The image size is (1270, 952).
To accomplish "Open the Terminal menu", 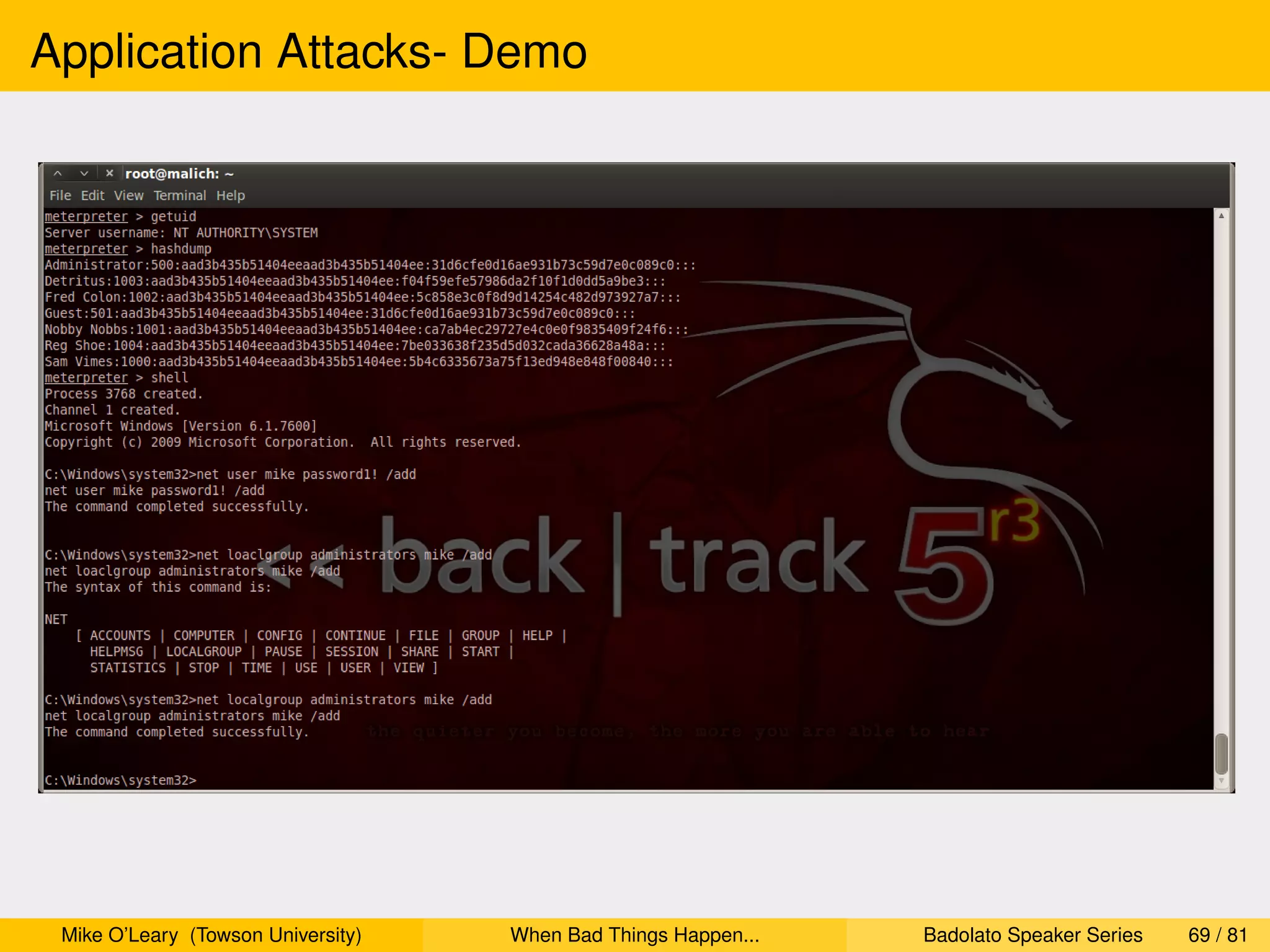I will click(x=180, y=196).
